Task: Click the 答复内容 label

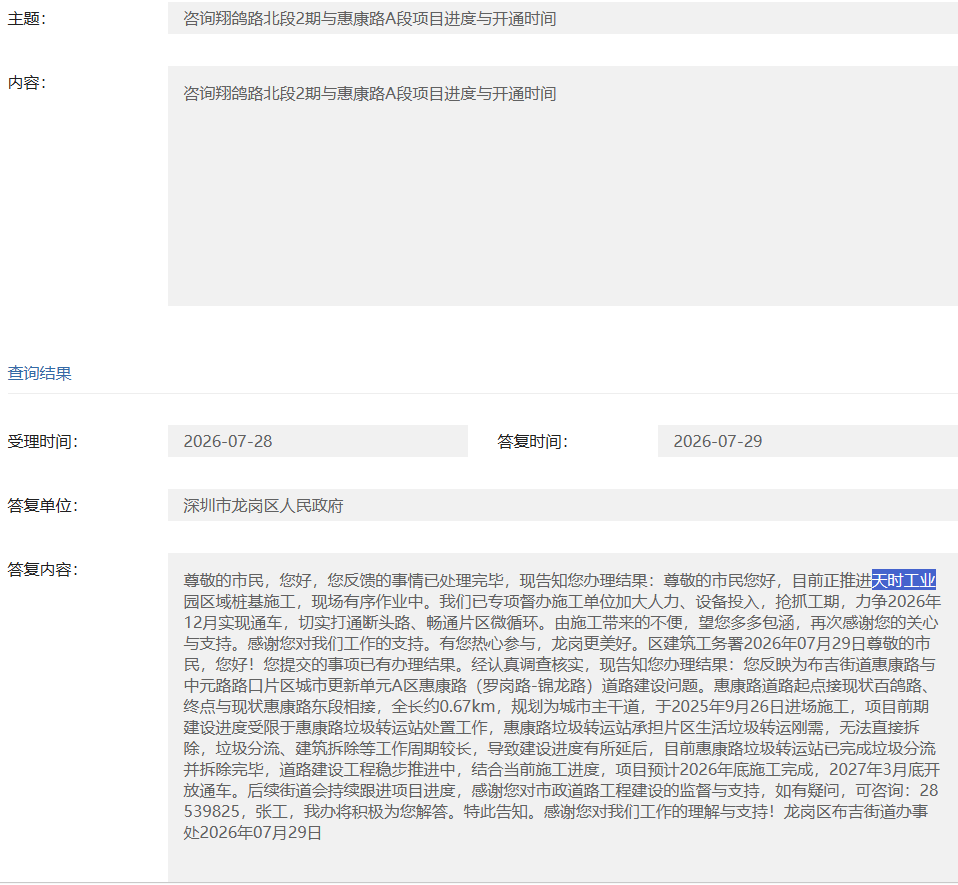Action: coord(42,570)
